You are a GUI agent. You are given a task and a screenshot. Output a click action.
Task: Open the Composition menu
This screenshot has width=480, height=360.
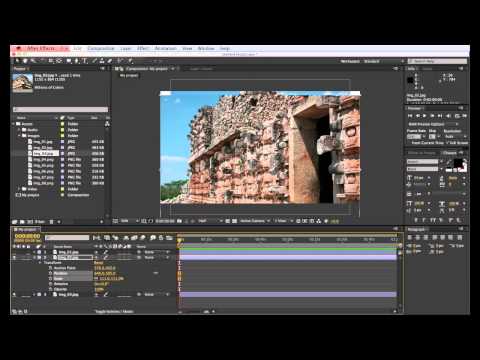point(101,49)
